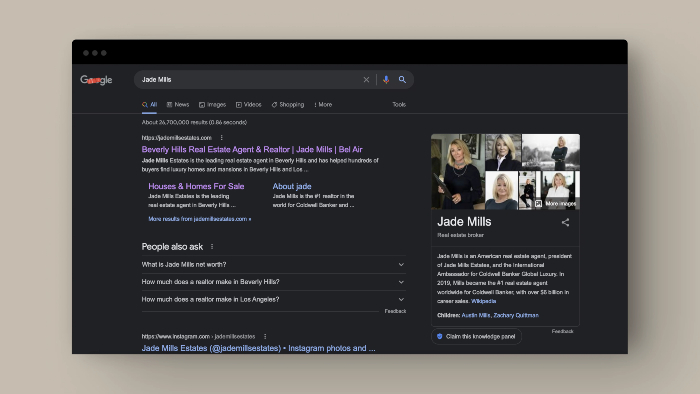Switch to the Images tab
The image size is (700, 394).
(212, 104)
